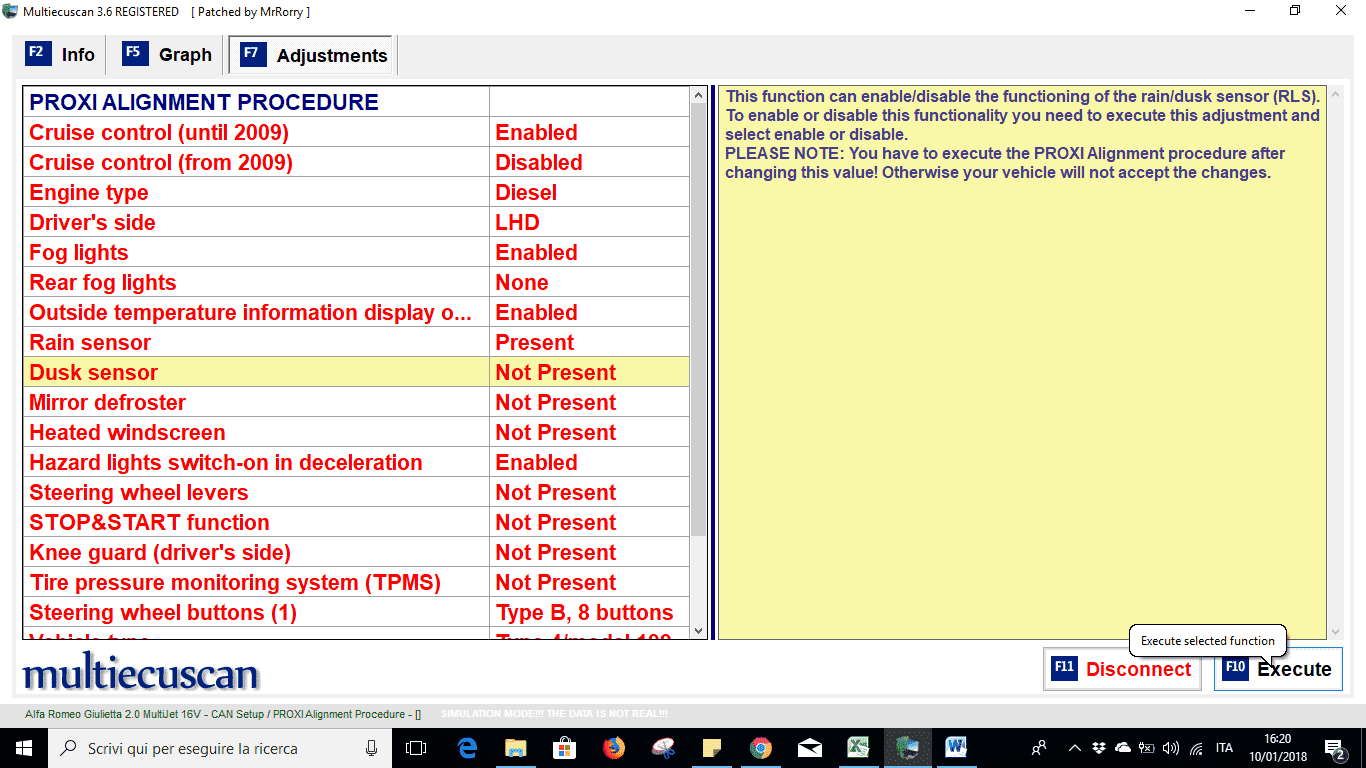
Task: Select the STOP&START function adjustment
Action: point(256,522)
